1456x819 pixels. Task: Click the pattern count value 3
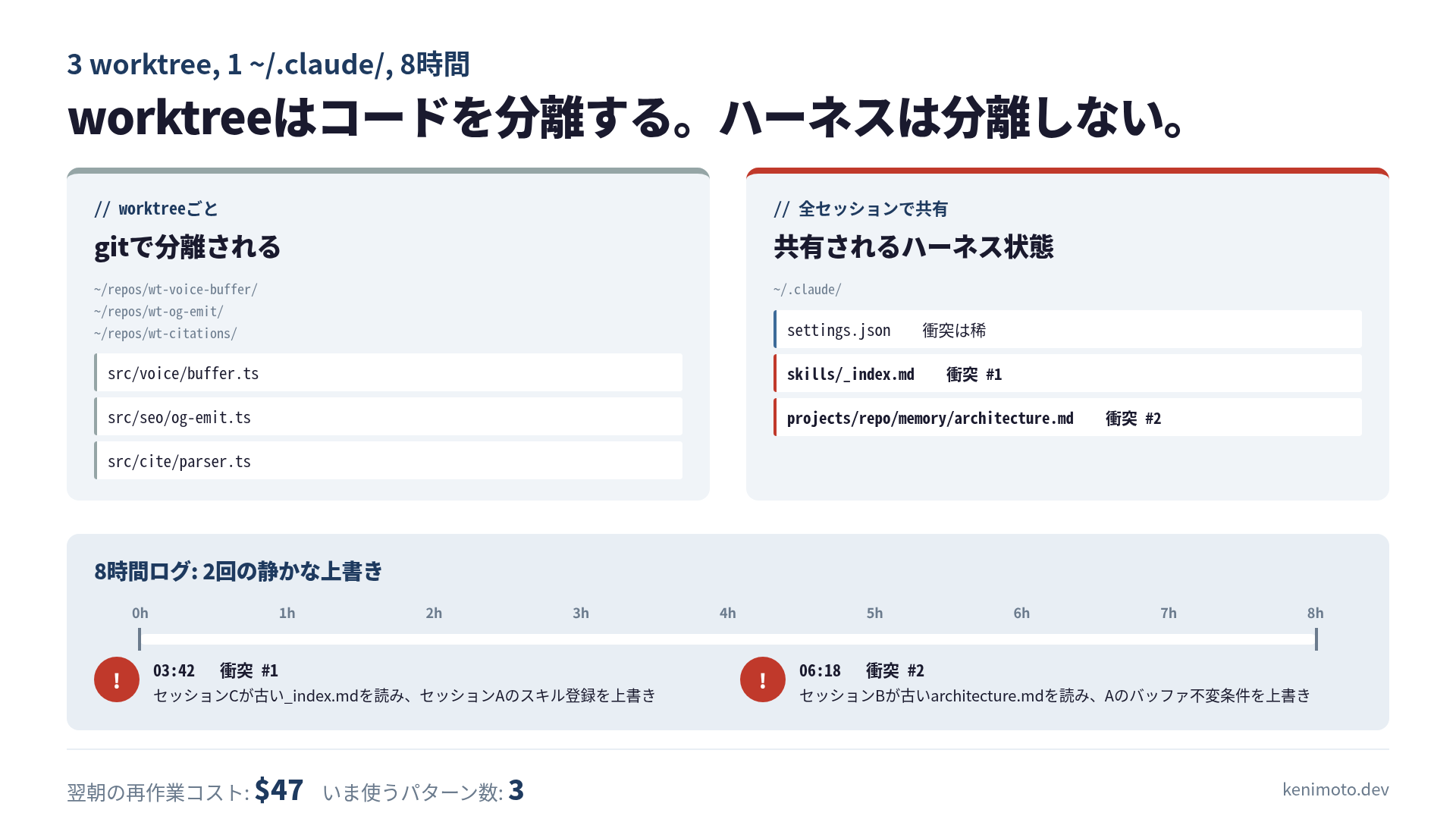pos(516,790)
